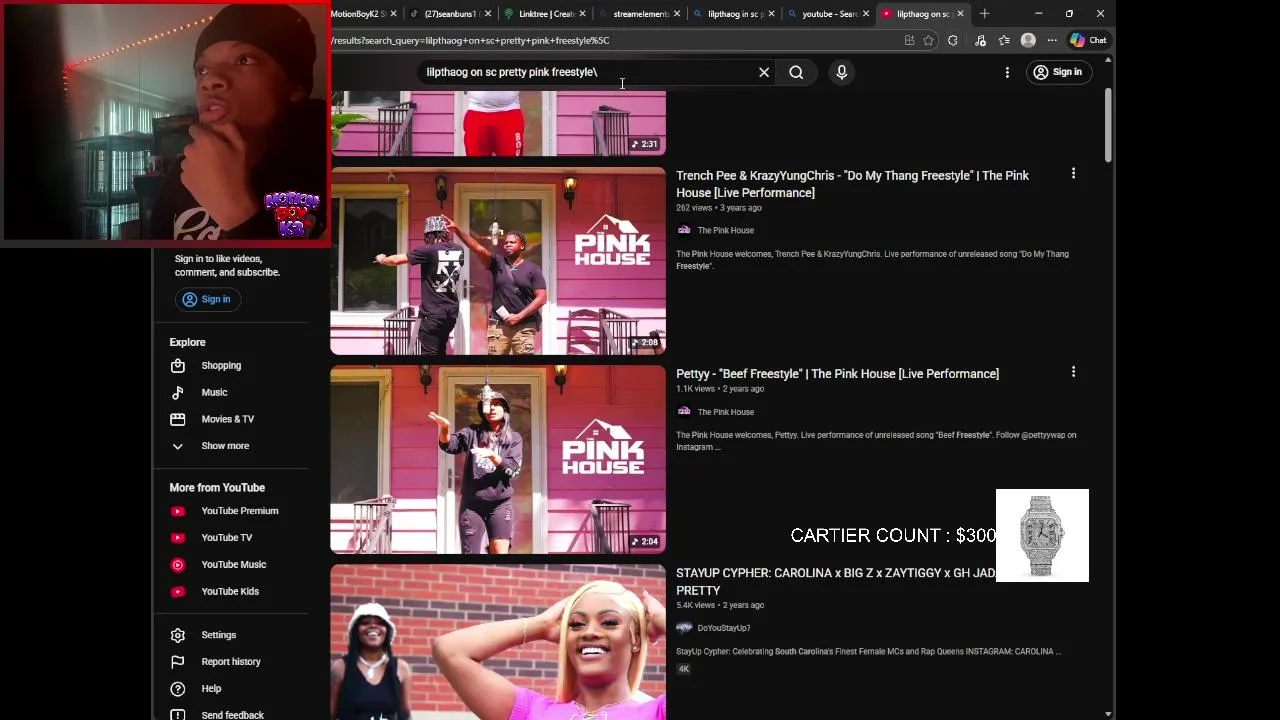This screenshot has height=720, width=1280.
Task: Open The Pink House channel under Trench Pee
Action: point(726,230)
